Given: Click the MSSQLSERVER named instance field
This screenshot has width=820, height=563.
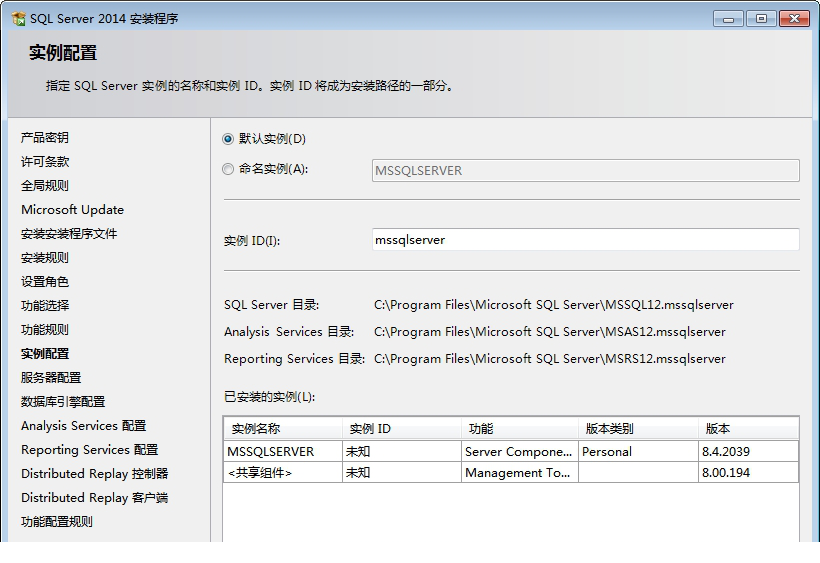Looking at the screenshot, I should (586, 171).
